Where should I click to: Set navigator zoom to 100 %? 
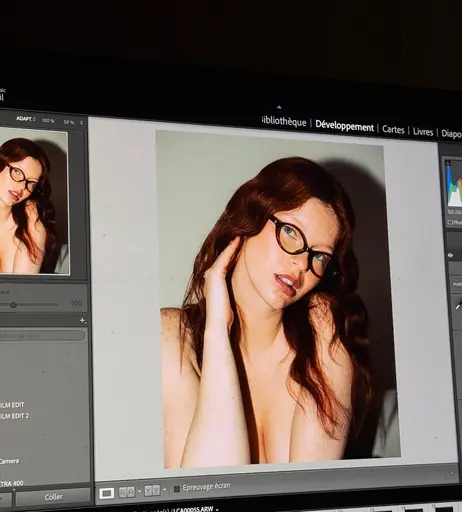tap(48, 121)
